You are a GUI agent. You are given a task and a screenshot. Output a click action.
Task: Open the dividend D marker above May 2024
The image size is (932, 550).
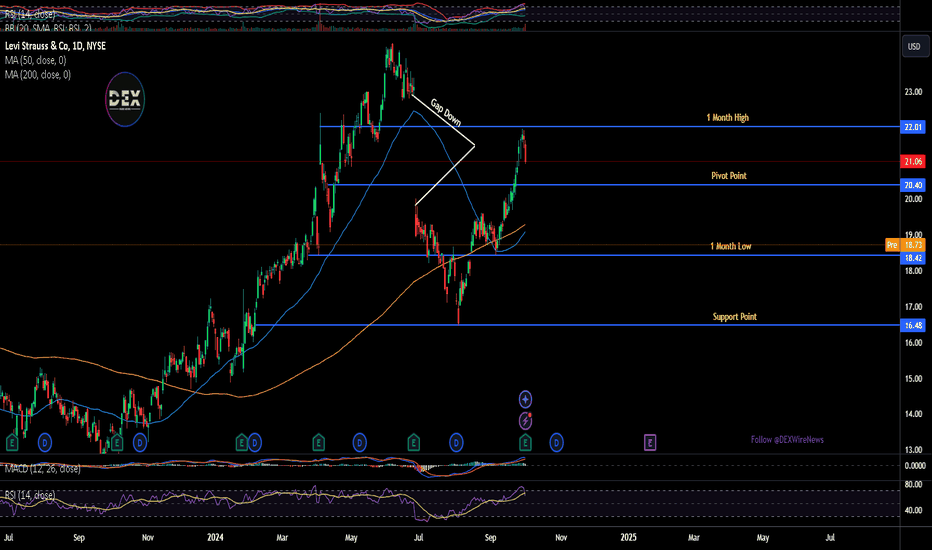(x=359, y=442)
